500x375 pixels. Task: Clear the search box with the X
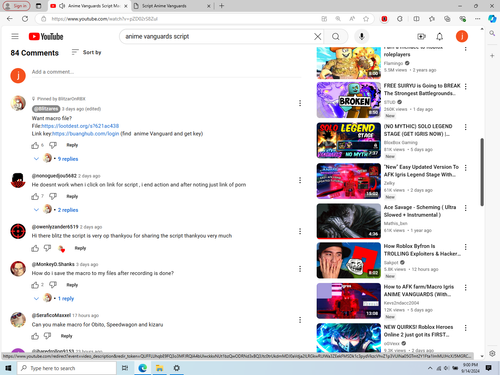318,36
